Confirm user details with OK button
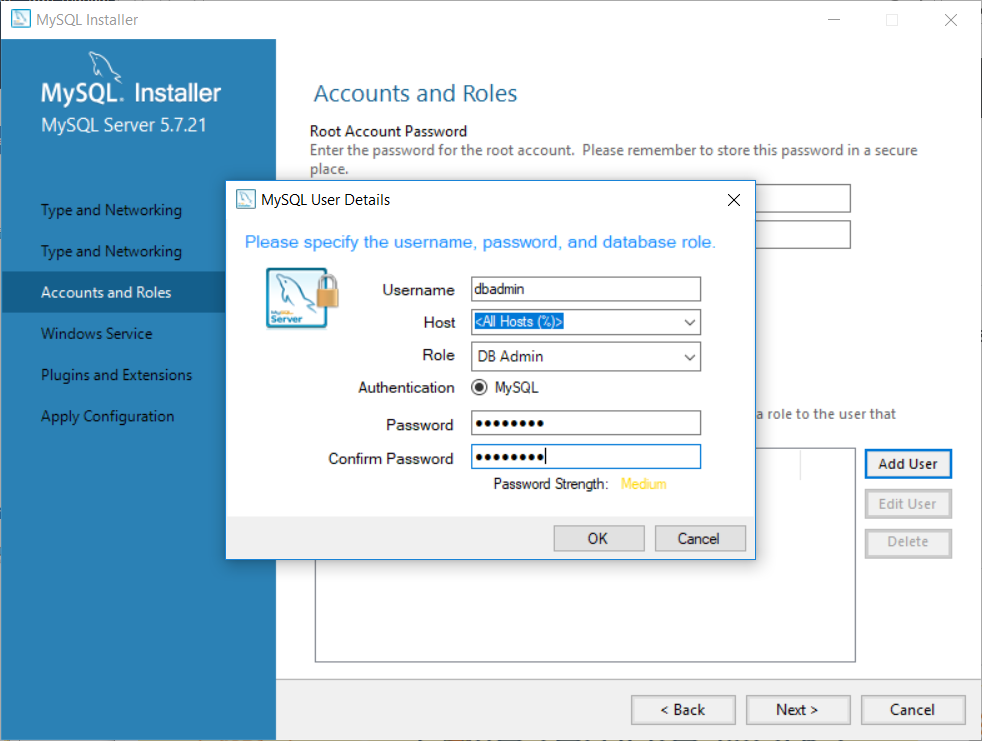The height and width of the screenshot is (741, 982). click(598, 539)
